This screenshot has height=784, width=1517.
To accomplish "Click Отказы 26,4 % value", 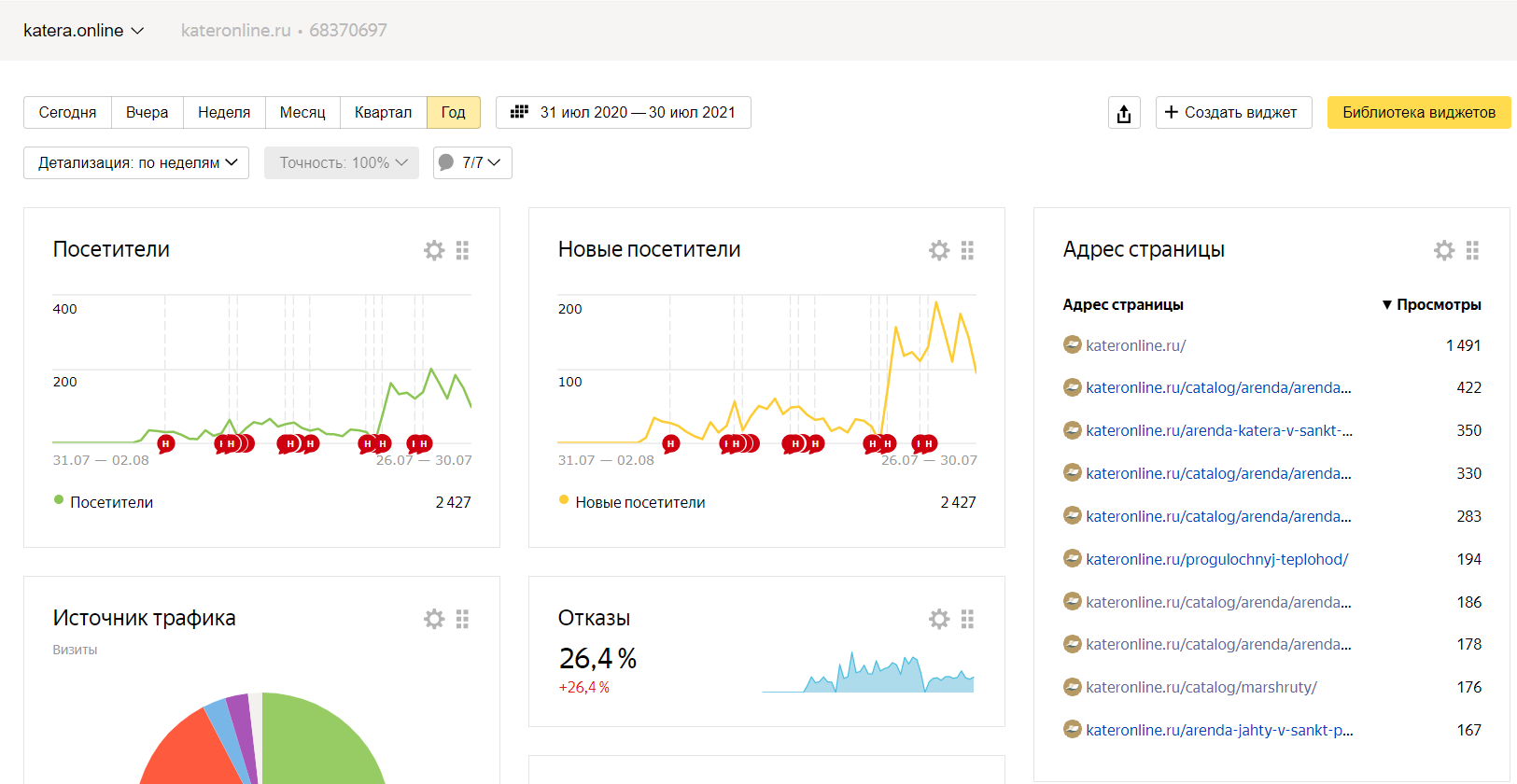I will point(597,659).
